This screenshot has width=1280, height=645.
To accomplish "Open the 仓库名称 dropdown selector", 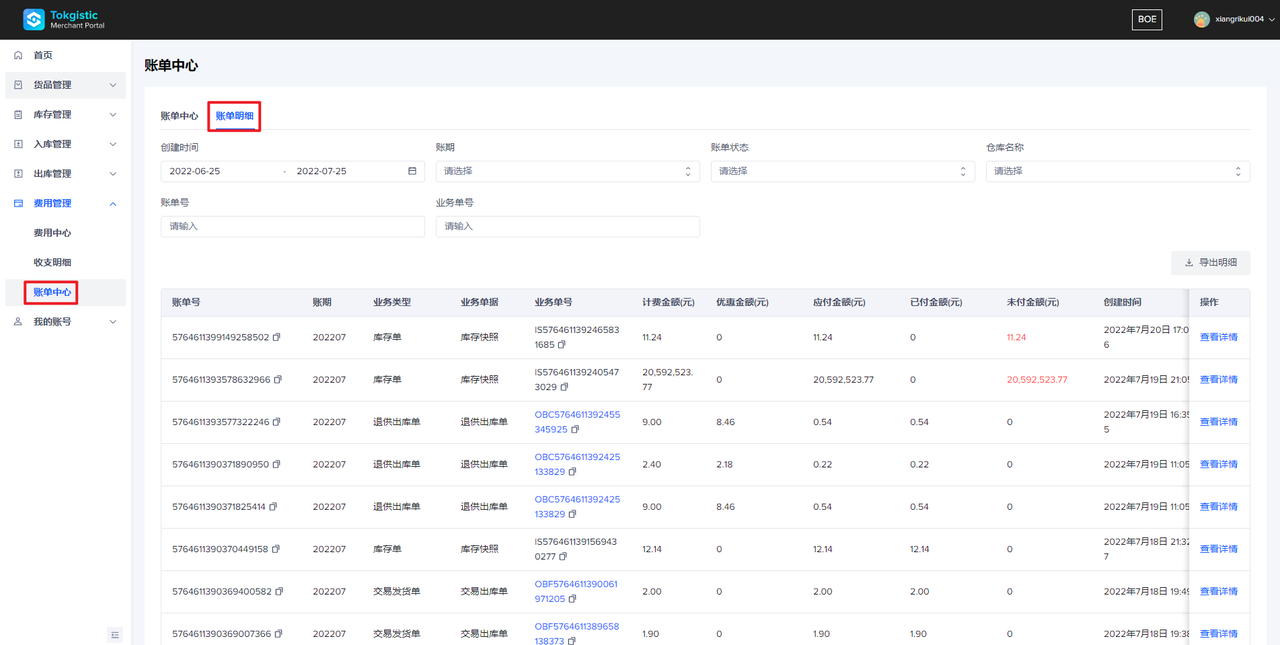I will 1117,171.
